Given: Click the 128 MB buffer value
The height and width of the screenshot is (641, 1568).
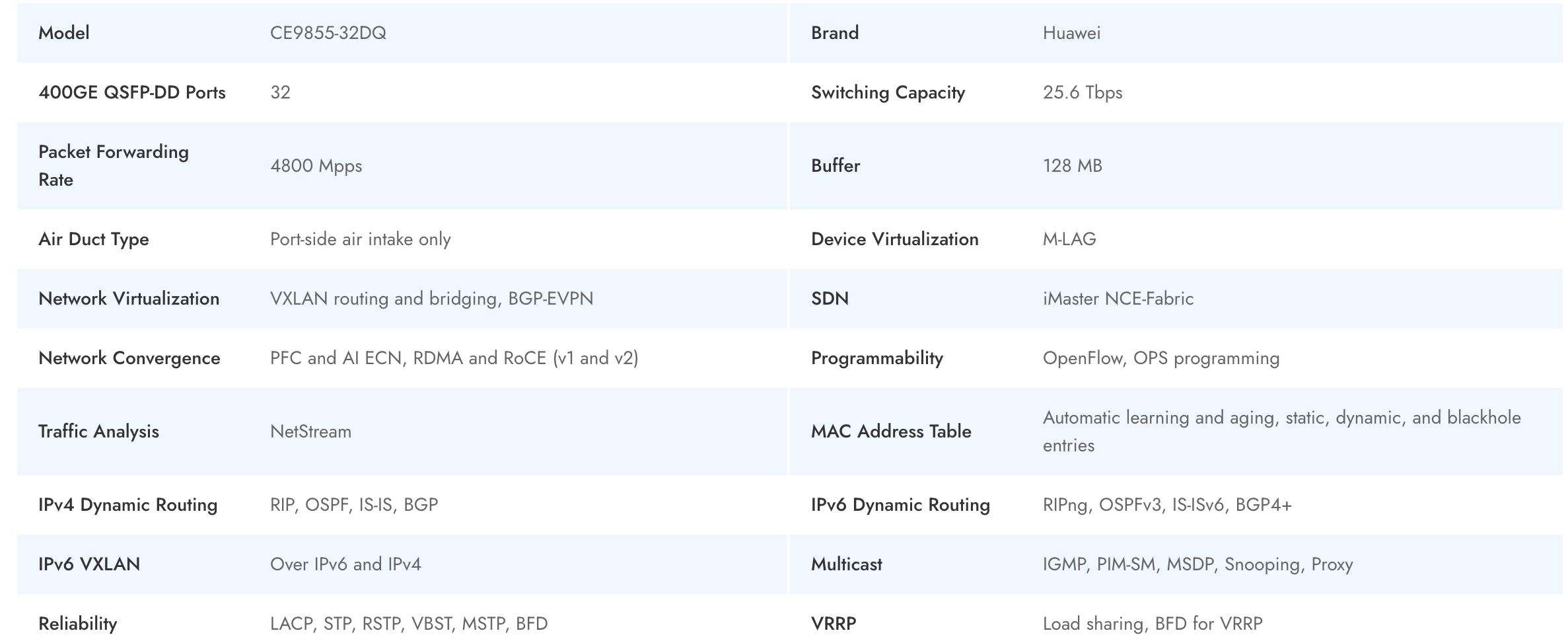Looking at the screenshot, I should [x=1072, y=166].
